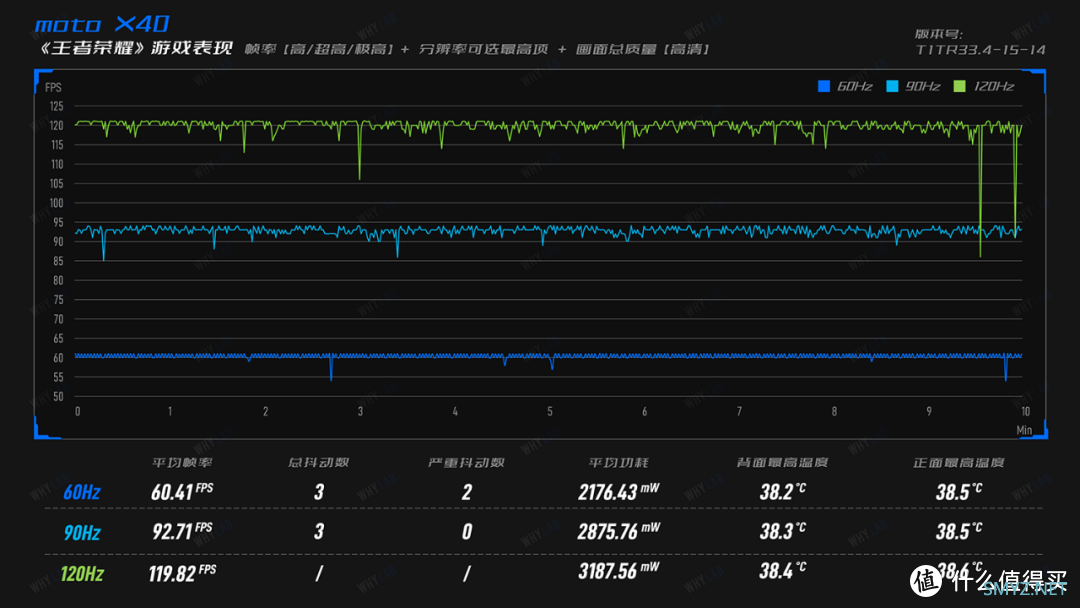Click the 10 x-axis minute label
Image resolution: width=1080 pixels, height=608 pixels.
(1026, 412)
